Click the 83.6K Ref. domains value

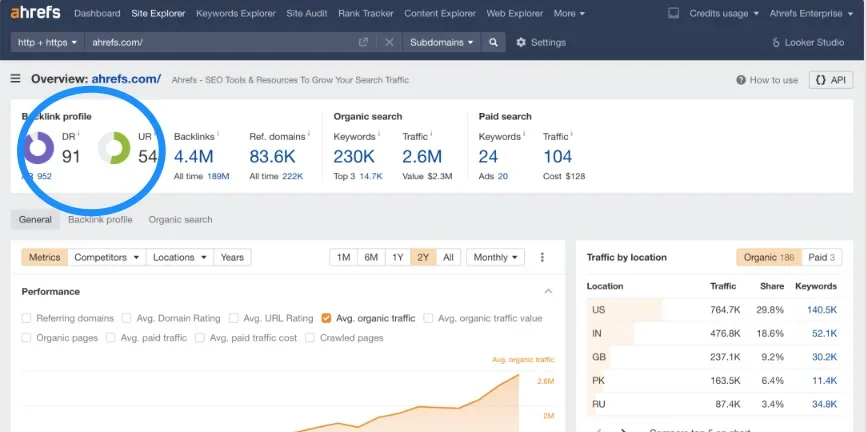coord(272,157)
